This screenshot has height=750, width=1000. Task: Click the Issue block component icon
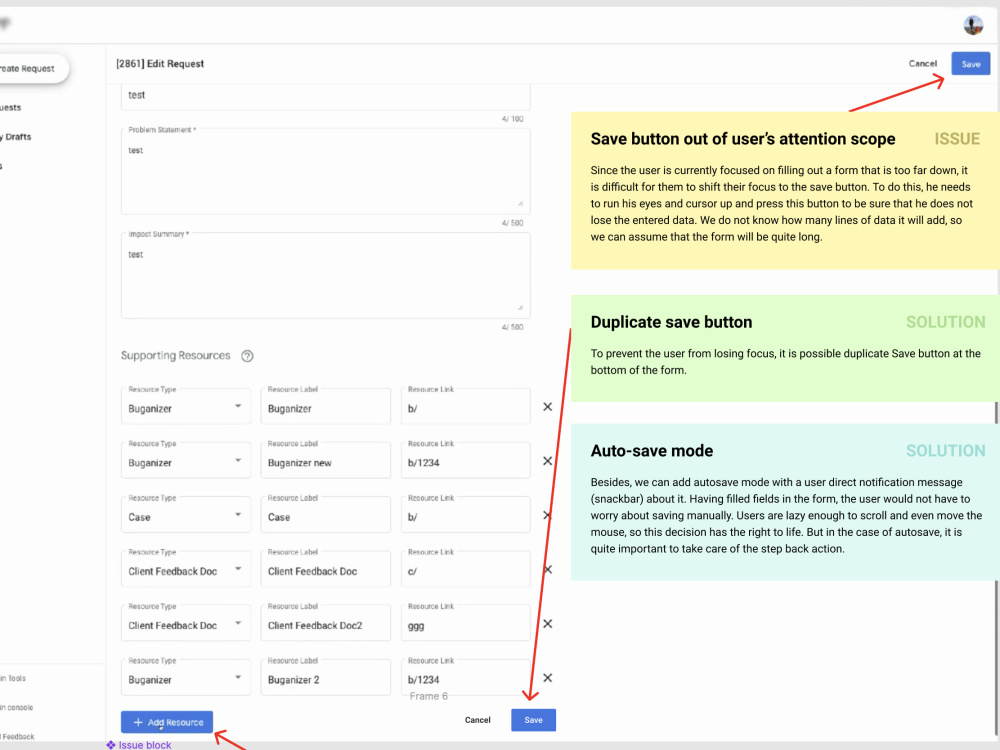click(x=111, y=745)
